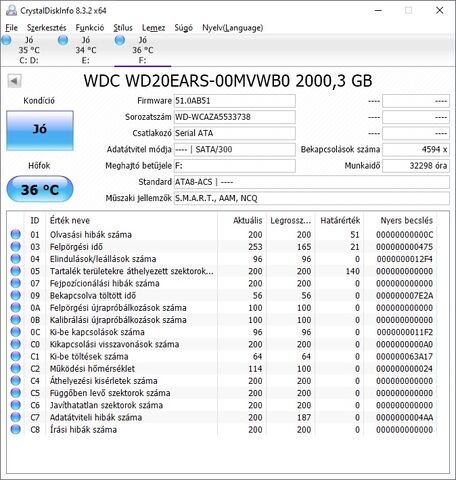Click the blue status dot for attribute 0A
Viewport: 456px width, 480px height.
pyautogui.click(x=15, y=308)
